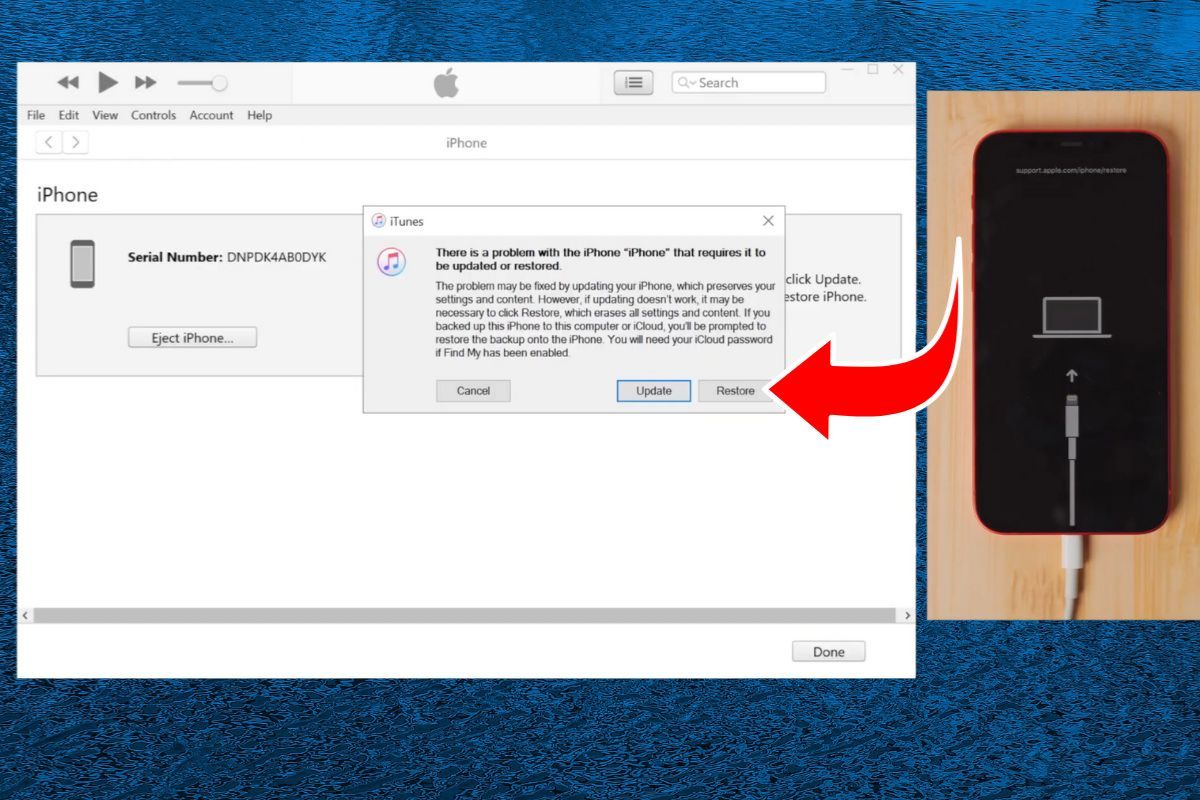Click the scrollbar left arrow

[x=25, y=615]
